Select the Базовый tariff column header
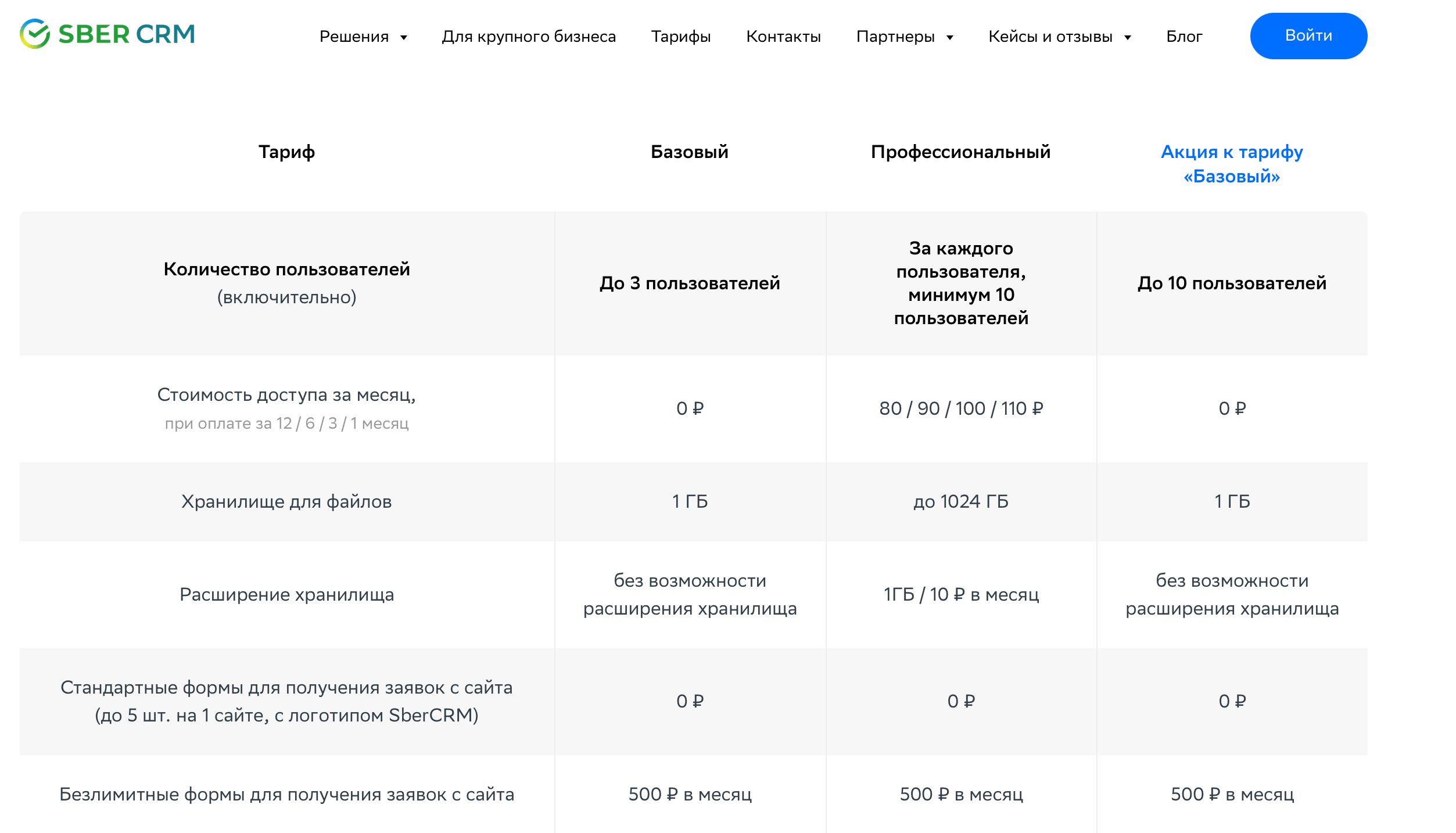1456x833 pixels. [x=690, y=152]
